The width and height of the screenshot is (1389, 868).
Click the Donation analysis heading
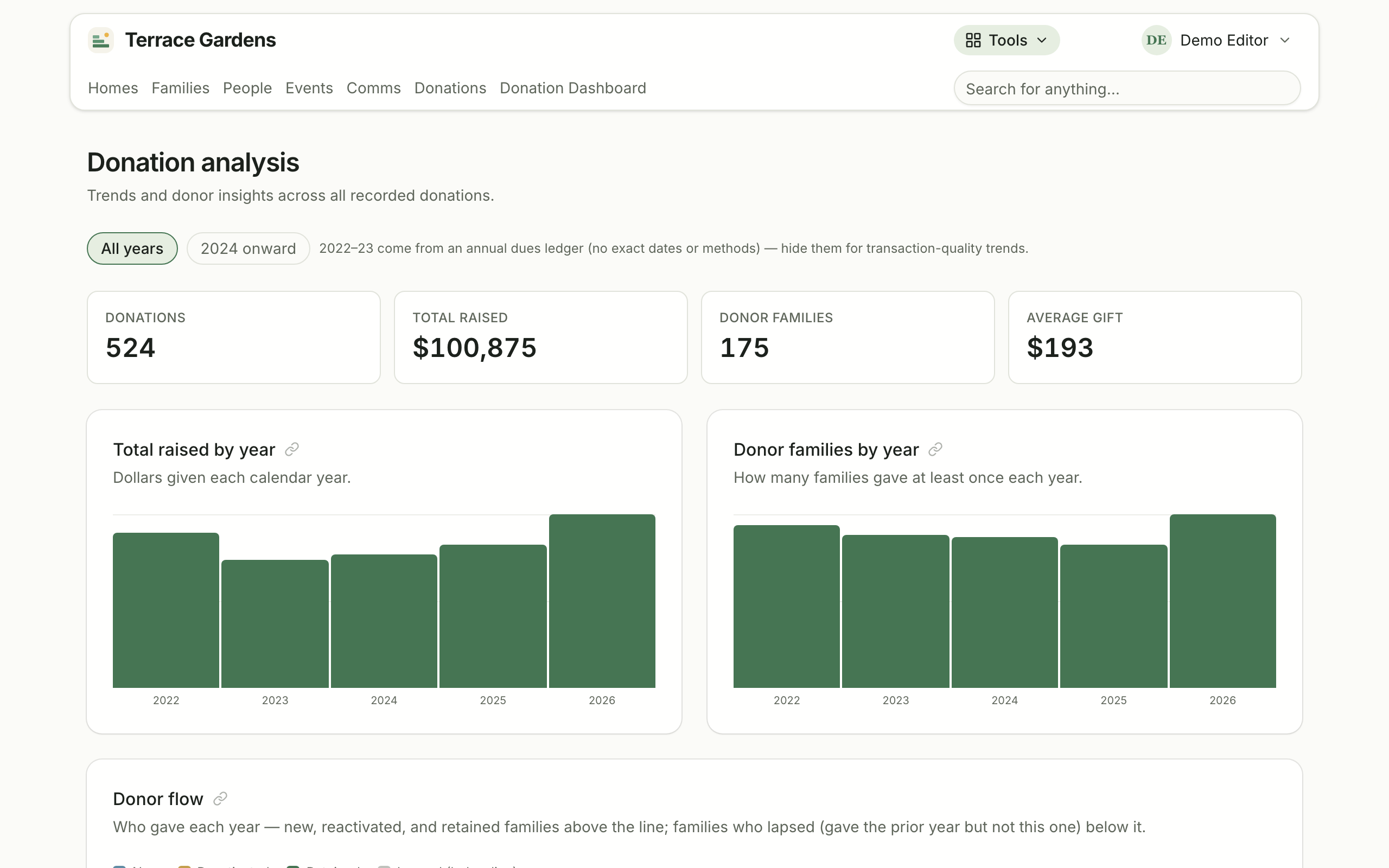[x=193, y=162]
